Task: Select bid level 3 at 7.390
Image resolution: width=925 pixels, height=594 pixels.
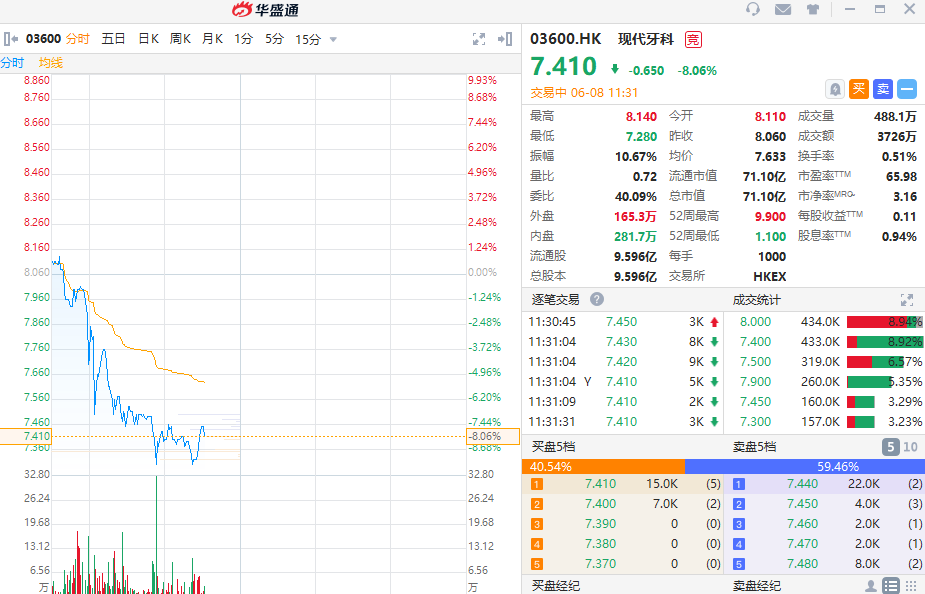Action: [623, 524]
